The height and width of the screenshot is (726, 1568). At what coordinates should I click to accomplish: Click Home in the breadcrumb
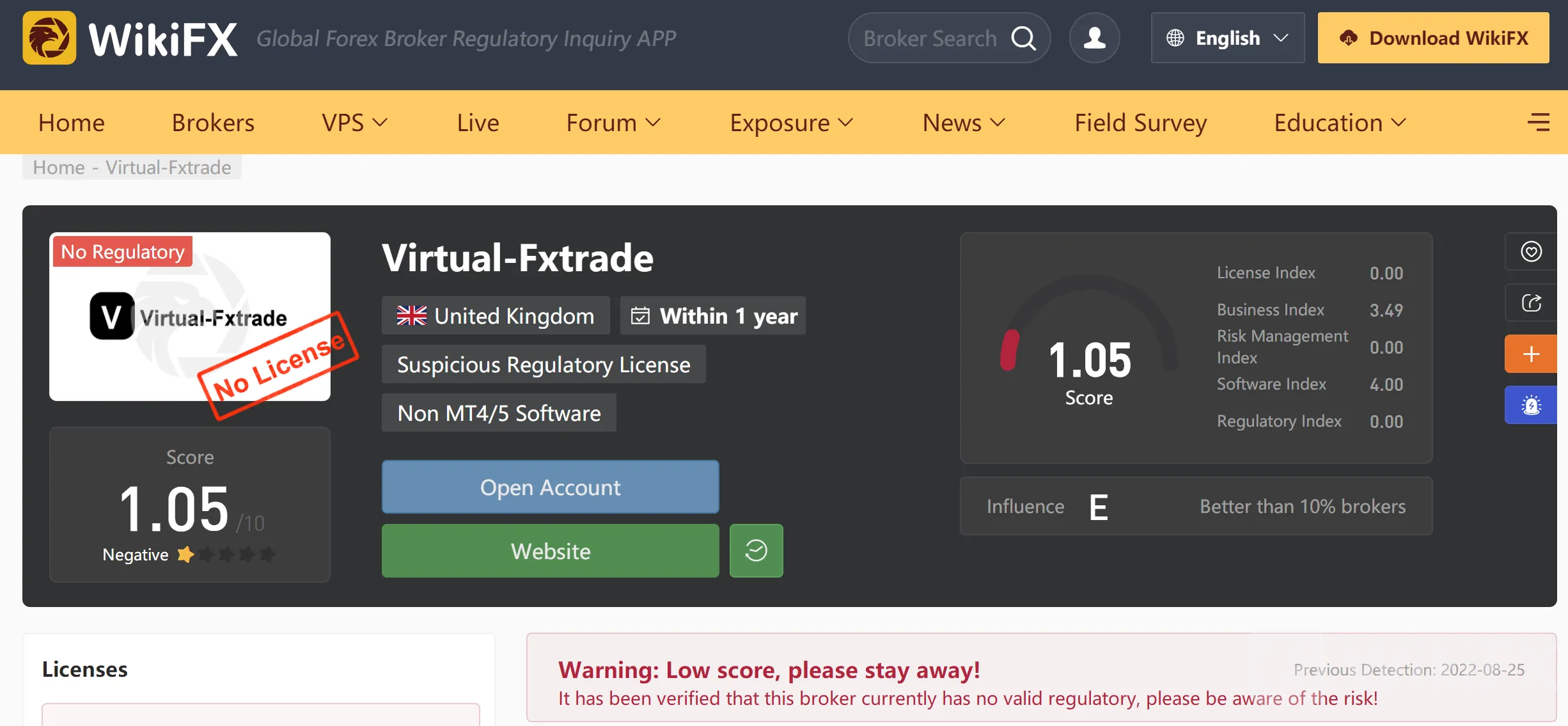coord(59,167)
